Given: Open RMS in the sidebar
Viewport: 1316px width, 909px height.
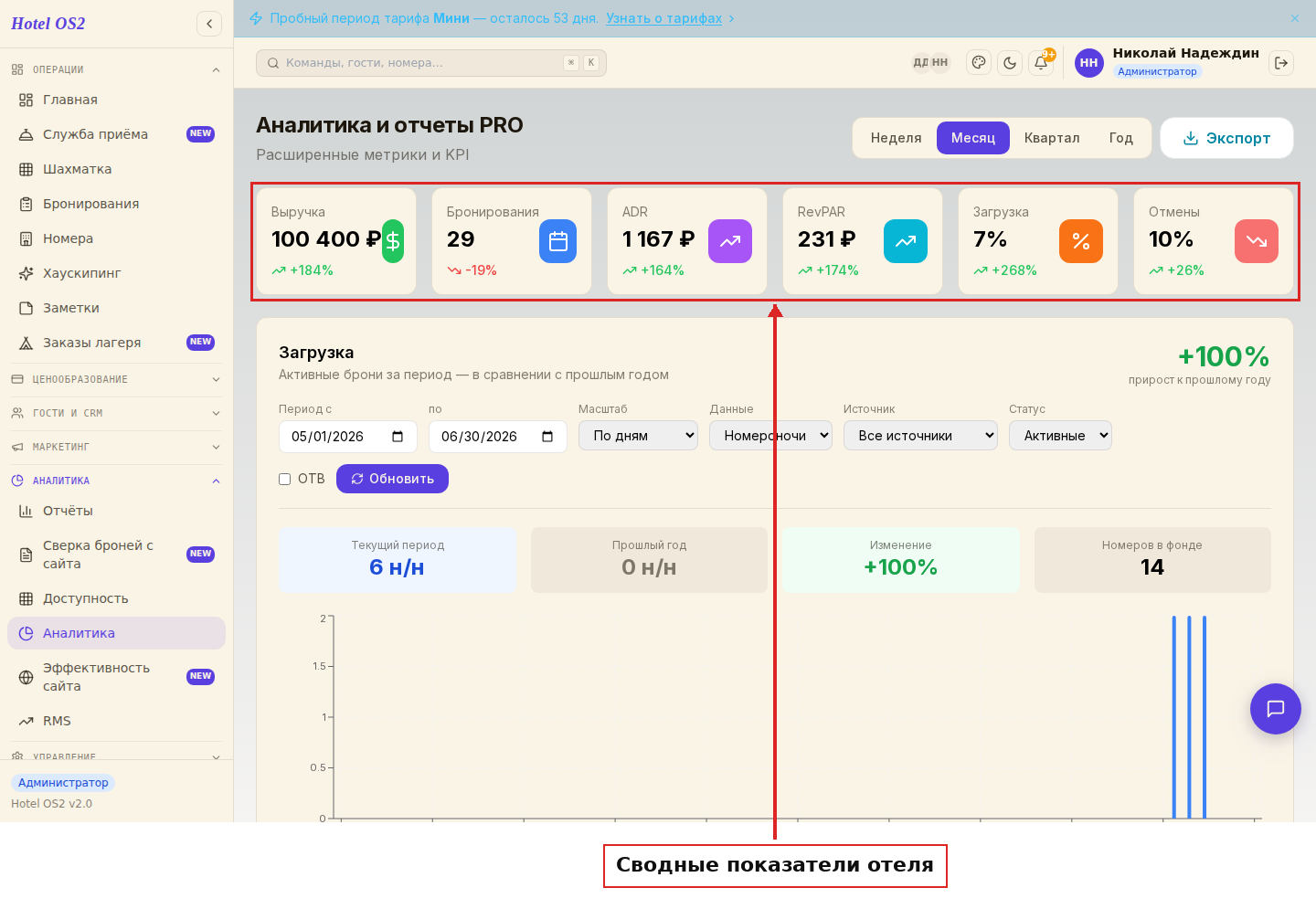Looking at the screenshot, I should pyautogui.click(x=116, y=721).
